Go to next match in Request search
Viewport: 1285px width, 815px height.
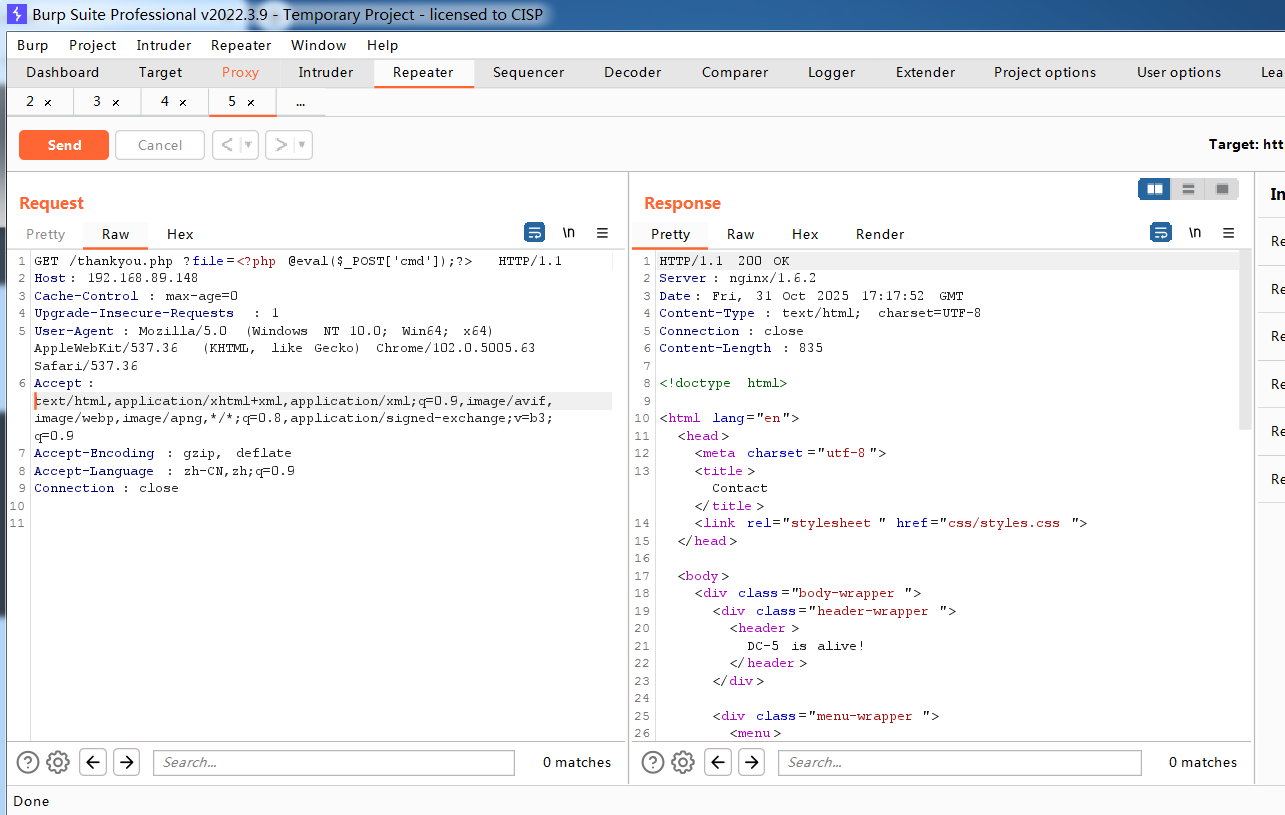click(126, 762)
